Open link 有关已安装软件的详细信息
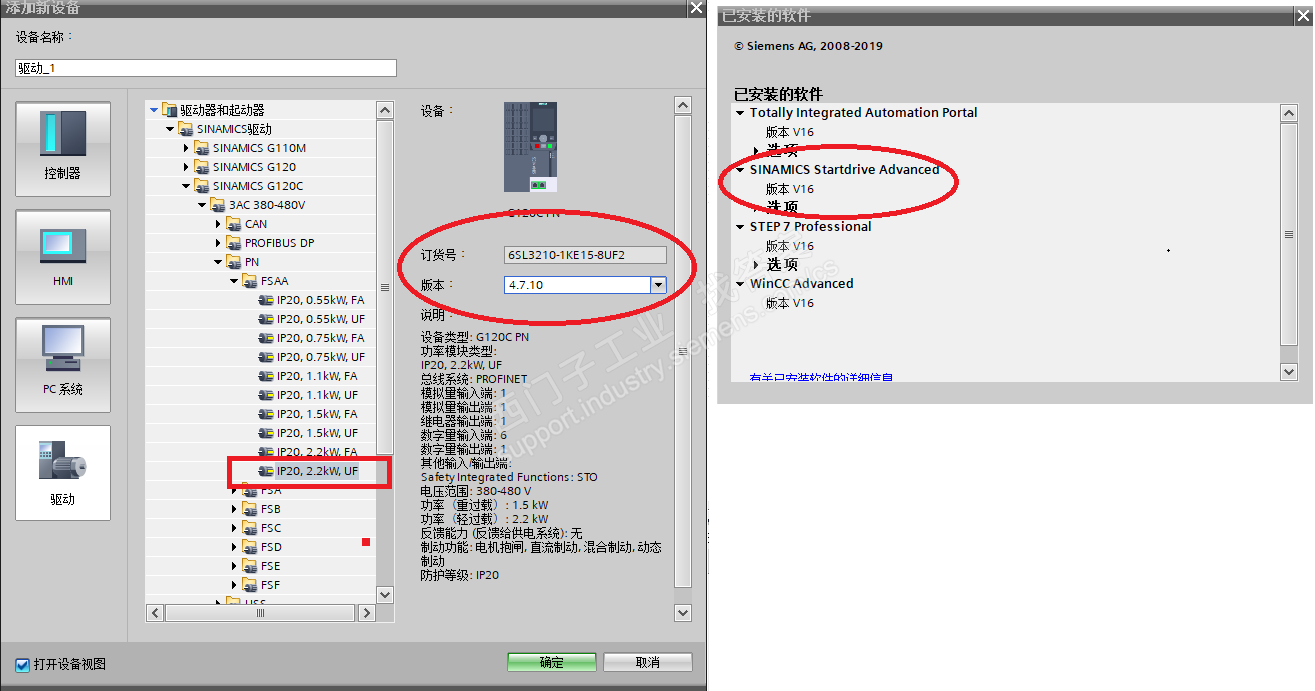 pos(821,379)
